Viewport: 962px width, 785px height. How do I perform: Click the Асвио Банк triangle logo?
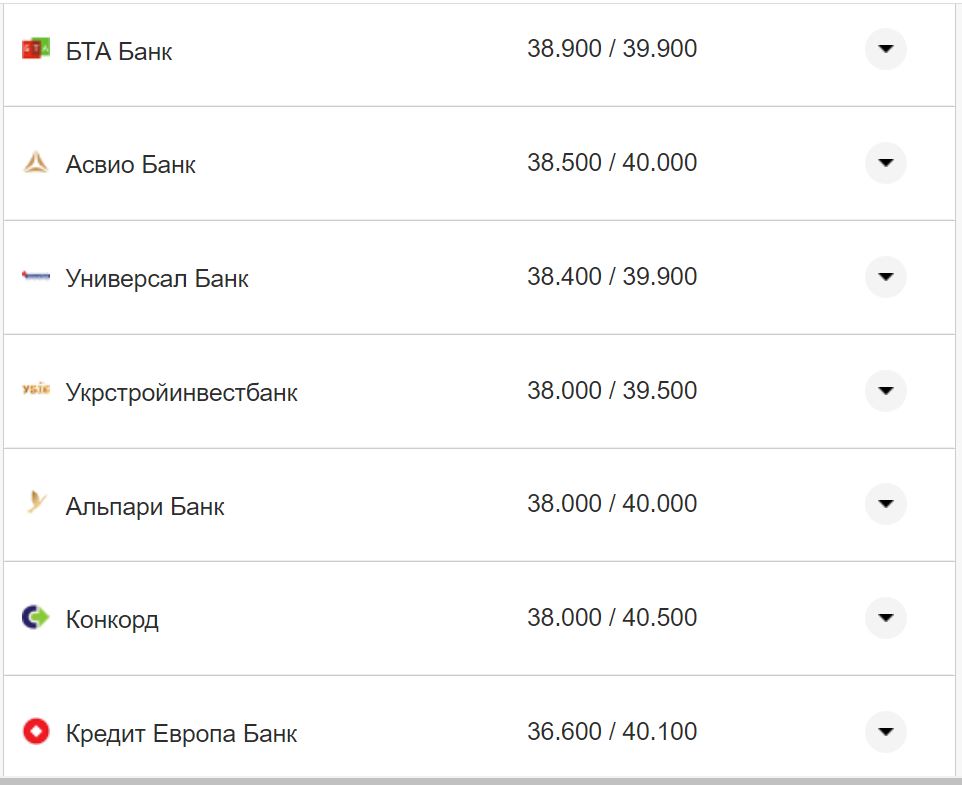point(36,163)
